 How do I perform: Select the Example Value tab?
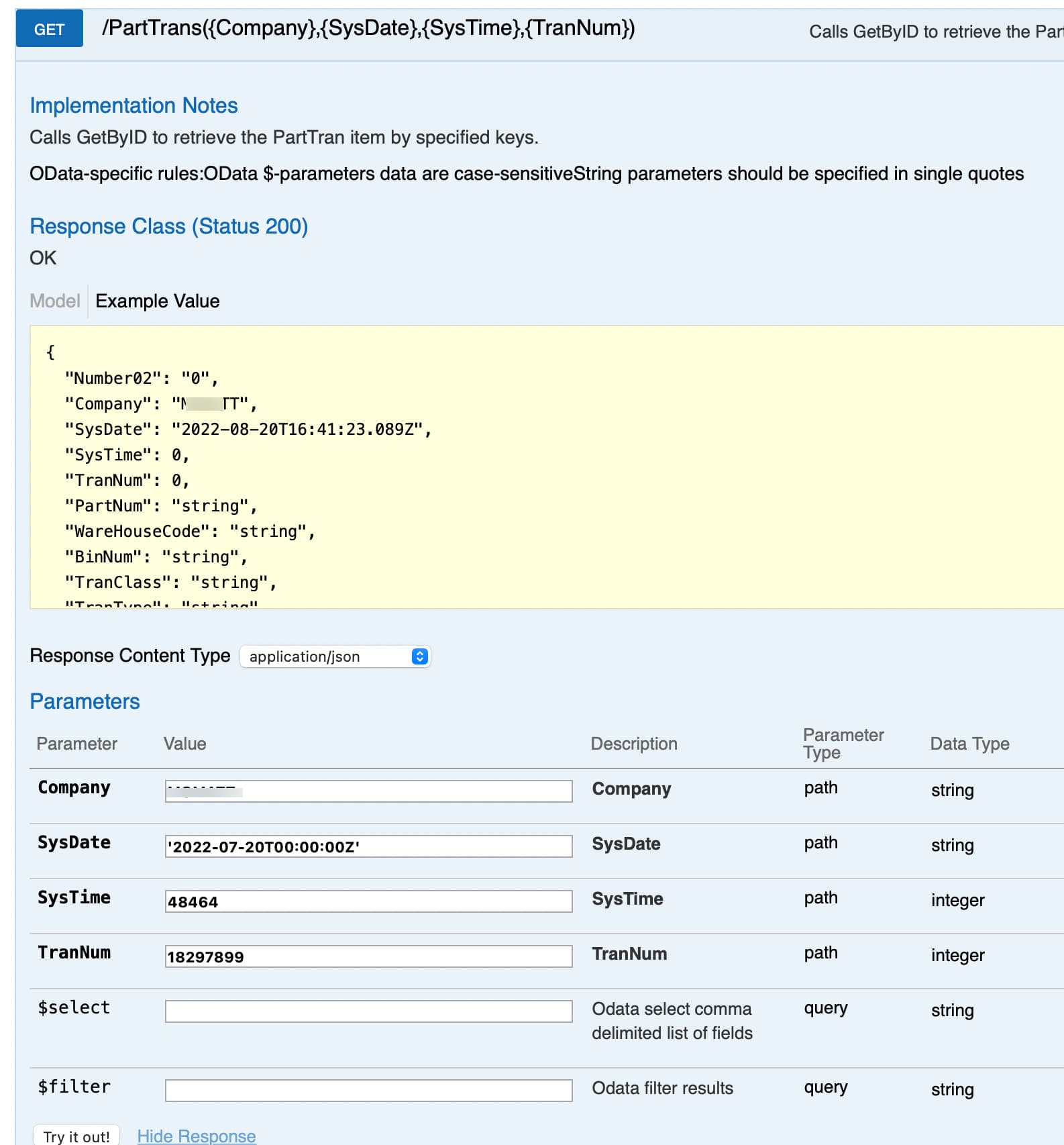(x=158, y=301)
